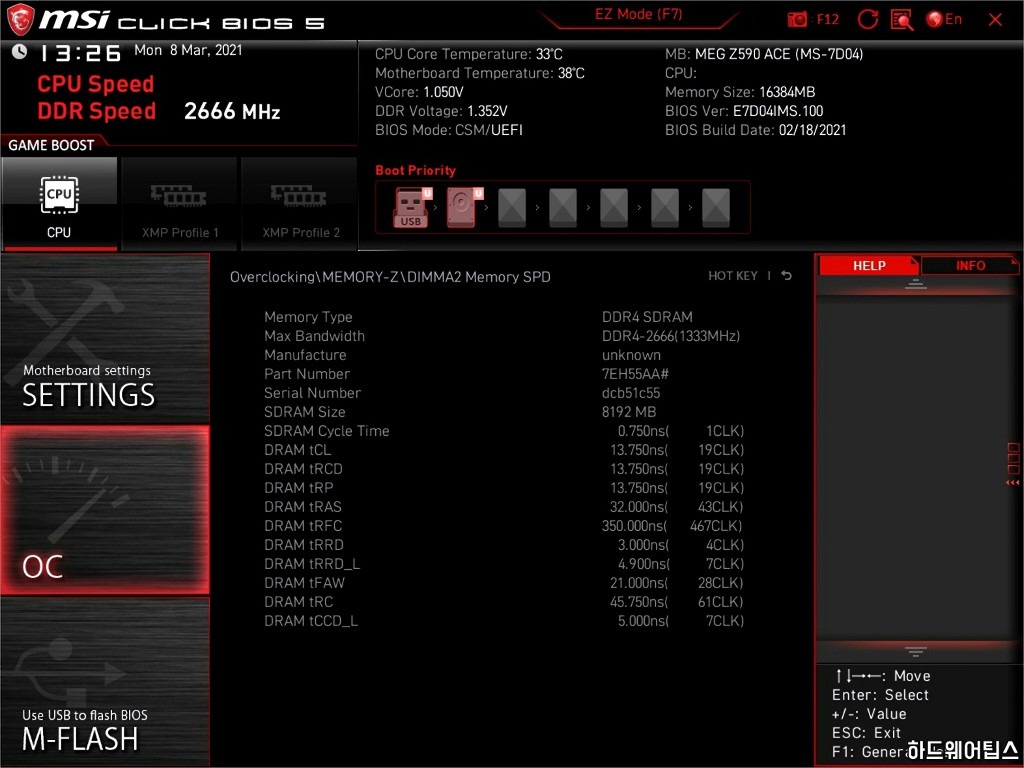
Task: Click the Serial Number label
Action: [x=312, y=392]
